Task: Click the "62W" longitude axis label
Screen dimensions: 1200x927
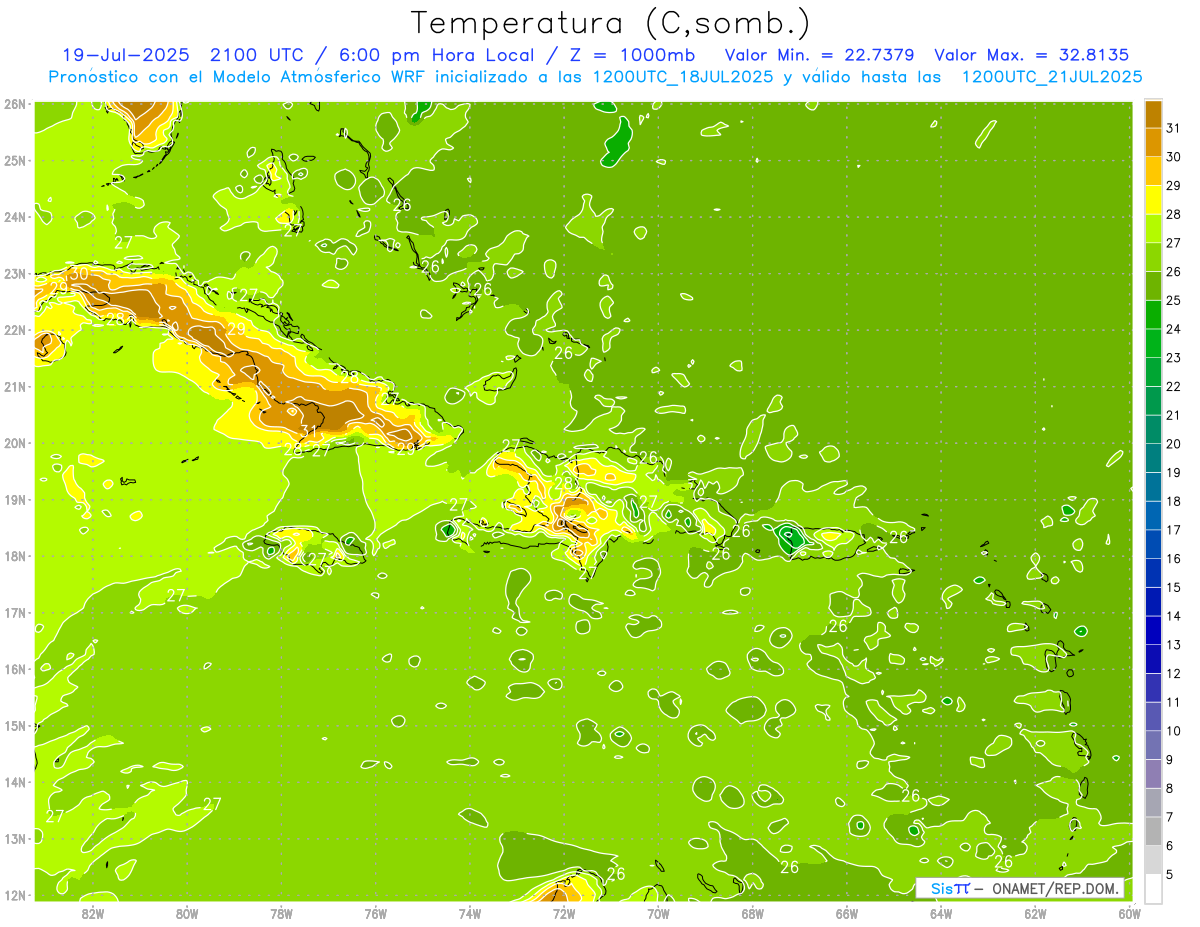Action: 1035,913
